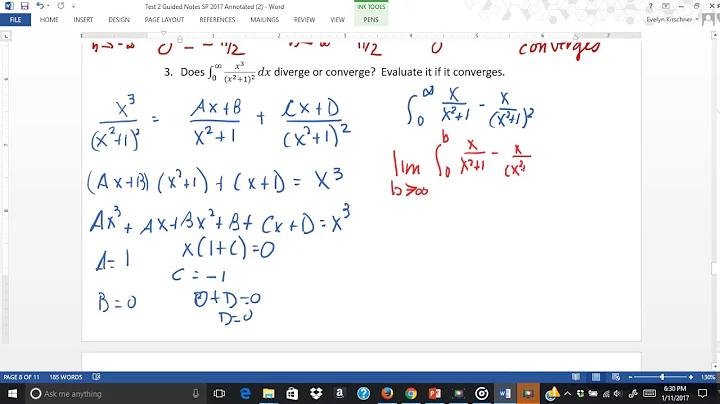Click the touch keyboard icon in system tray

click(649, 393)
